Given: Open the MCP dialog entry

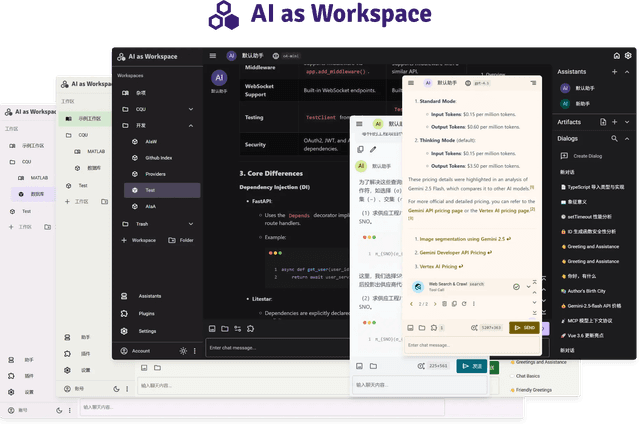Looking at the screenshot, I should 586,321.
